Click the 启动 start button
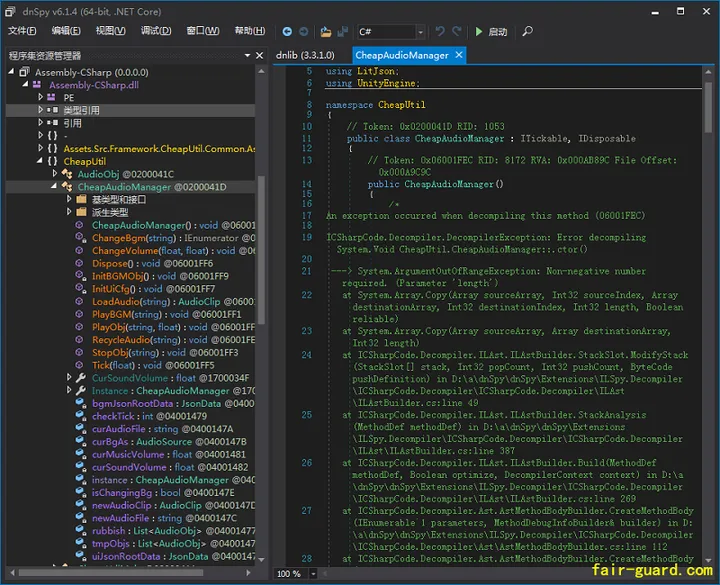This screenshot has width=720, height=585. pos(497,32)
